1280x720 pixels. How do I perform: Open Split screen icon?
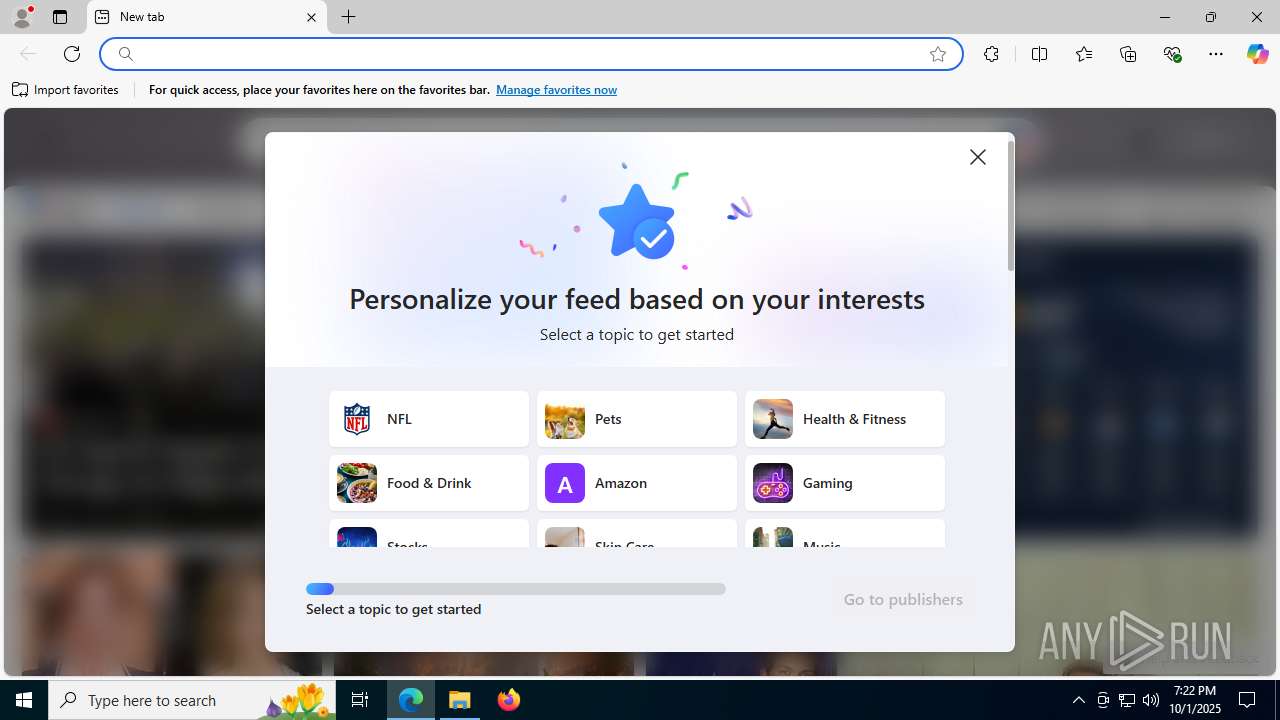click(1039, 54)
